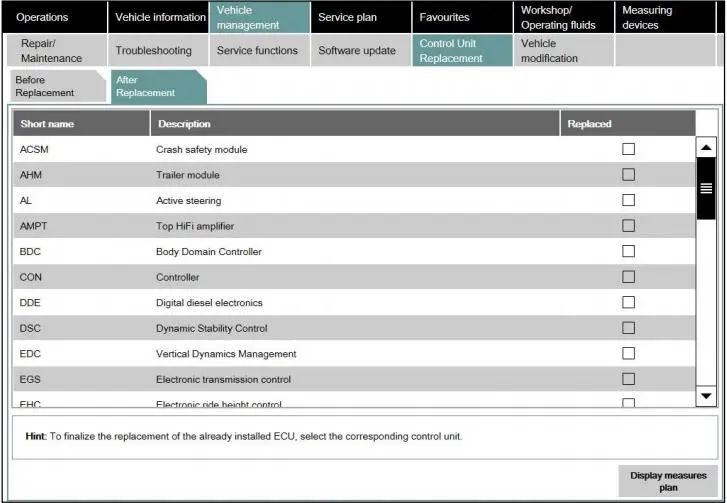Select Control Unit Replacement submenu
727x503 pixels.
(x=462, y=51)
